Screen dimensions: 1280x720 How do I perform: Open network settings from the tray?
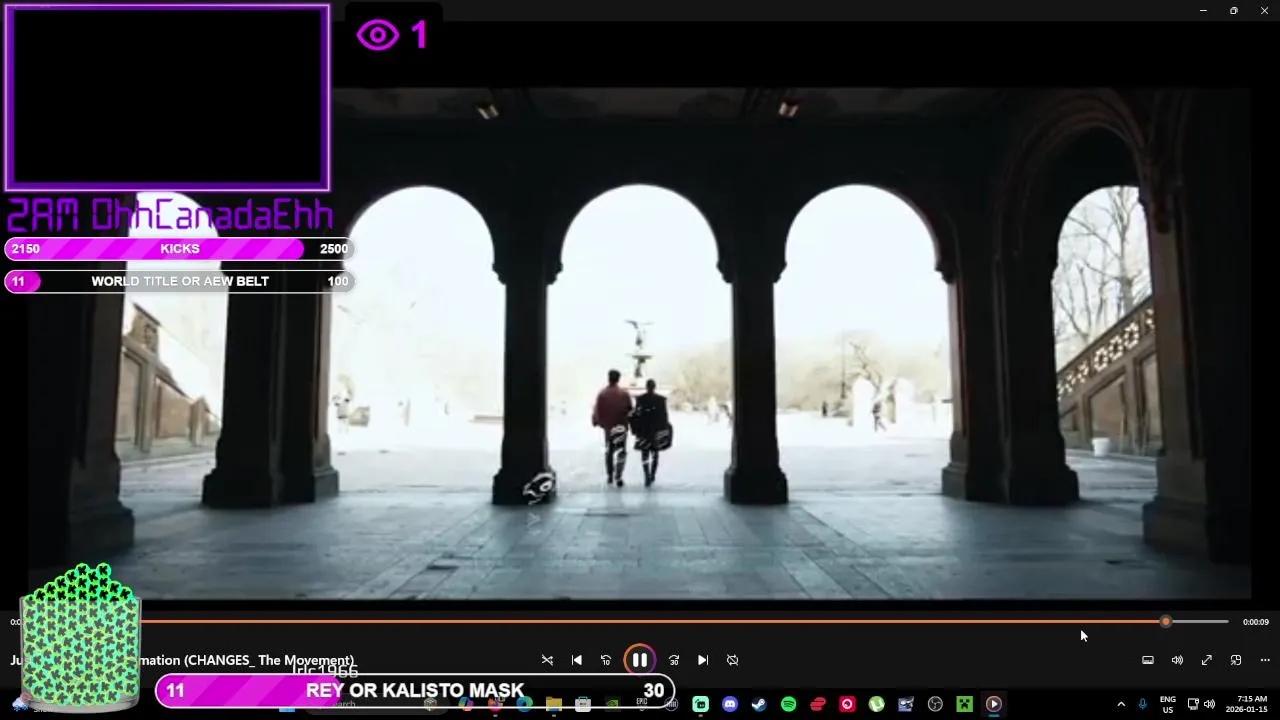[1193, 704]
